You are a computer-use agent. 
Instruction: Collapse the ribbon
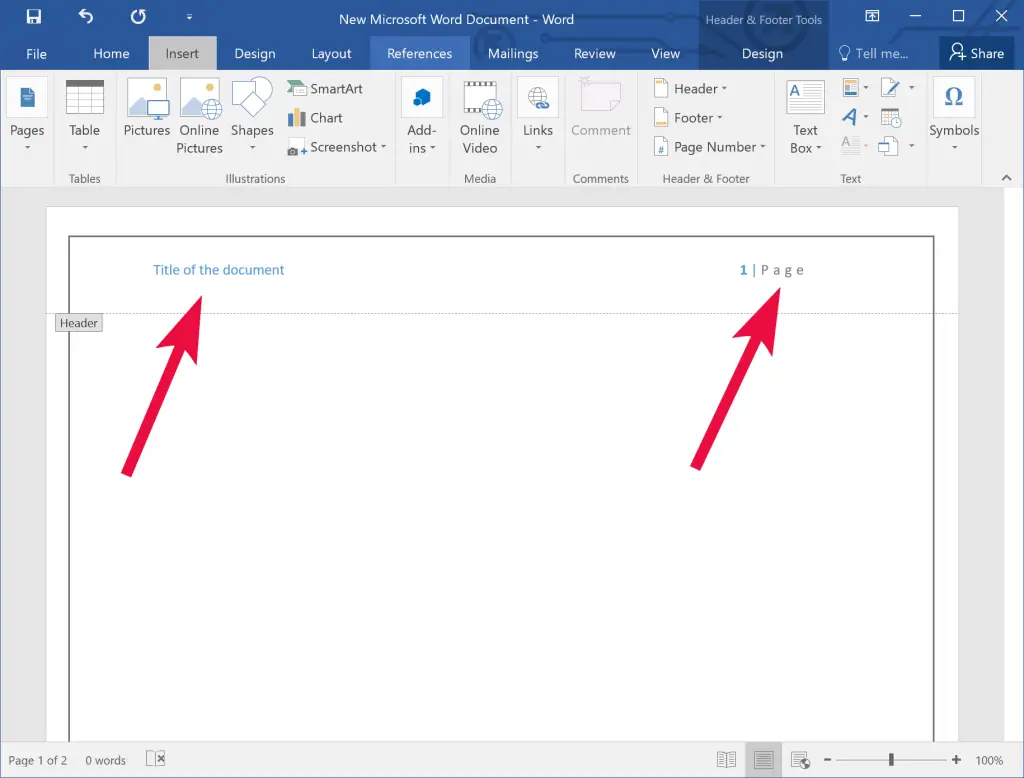[x=1007, y=178]
